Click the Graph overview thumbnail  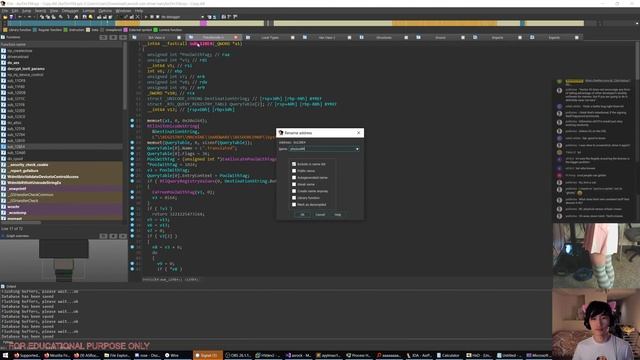pos(64,260)
